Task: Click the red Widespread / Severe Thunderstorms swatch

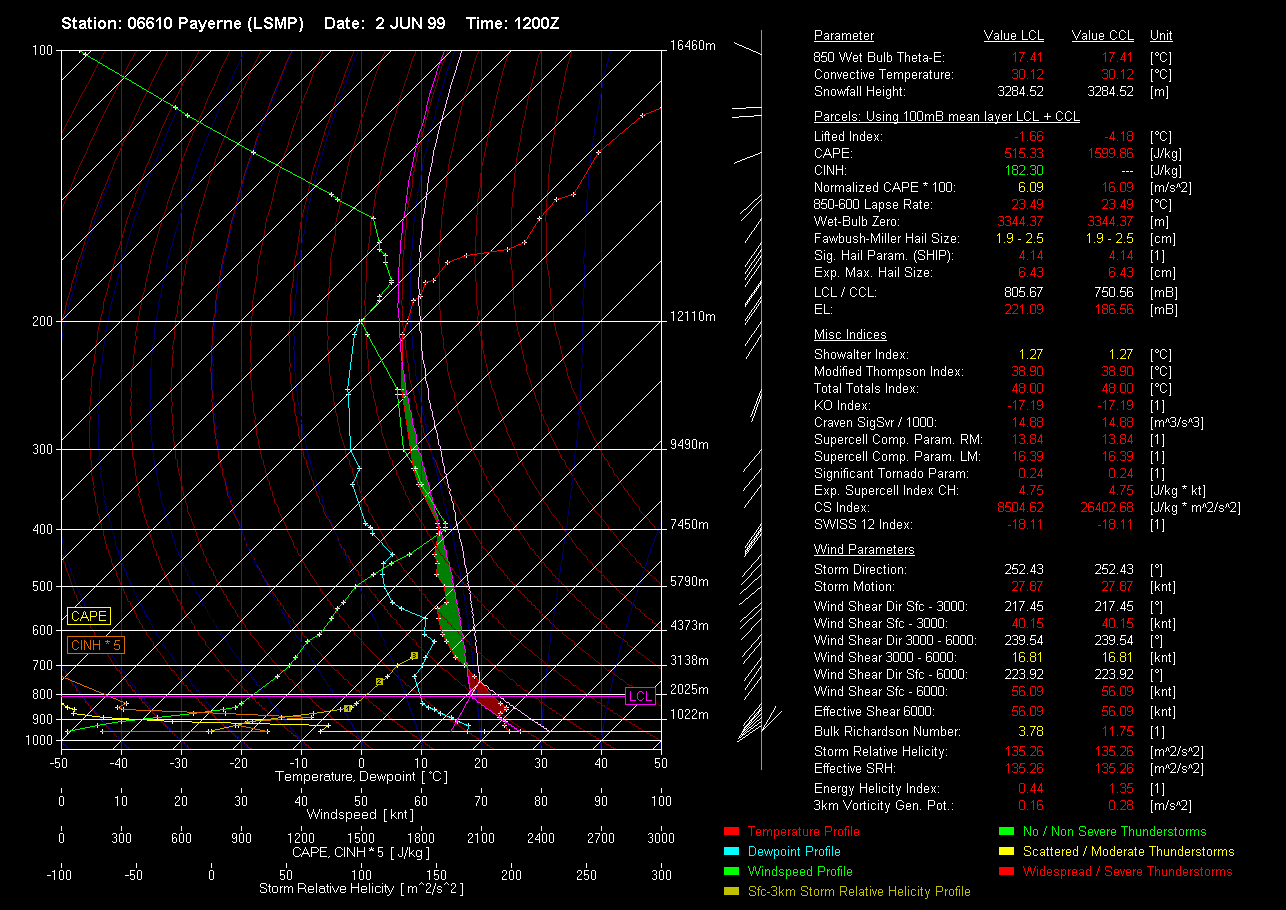Action: tap(1006, 871)
